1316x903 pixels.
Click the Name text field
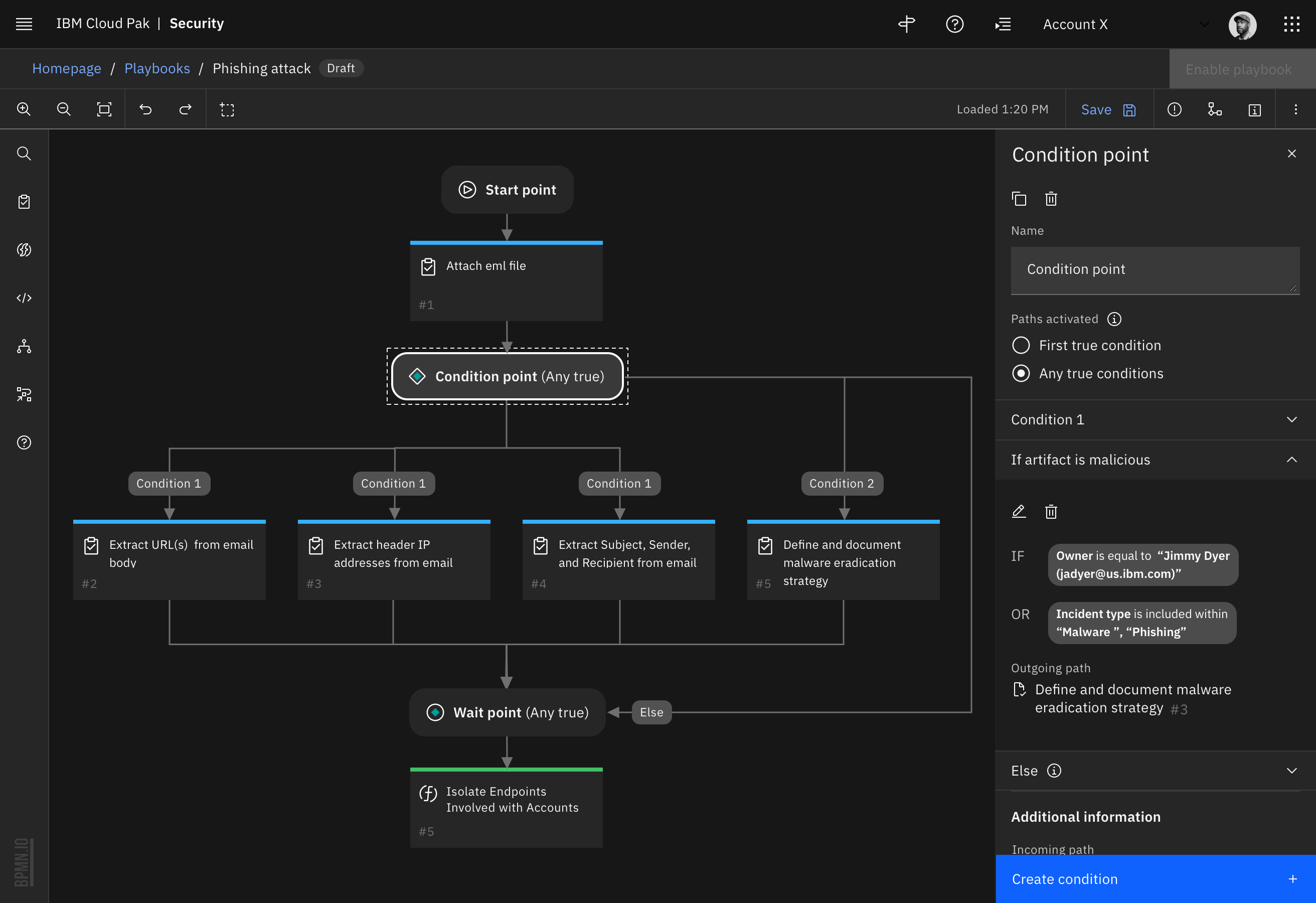coord(1155,270)
